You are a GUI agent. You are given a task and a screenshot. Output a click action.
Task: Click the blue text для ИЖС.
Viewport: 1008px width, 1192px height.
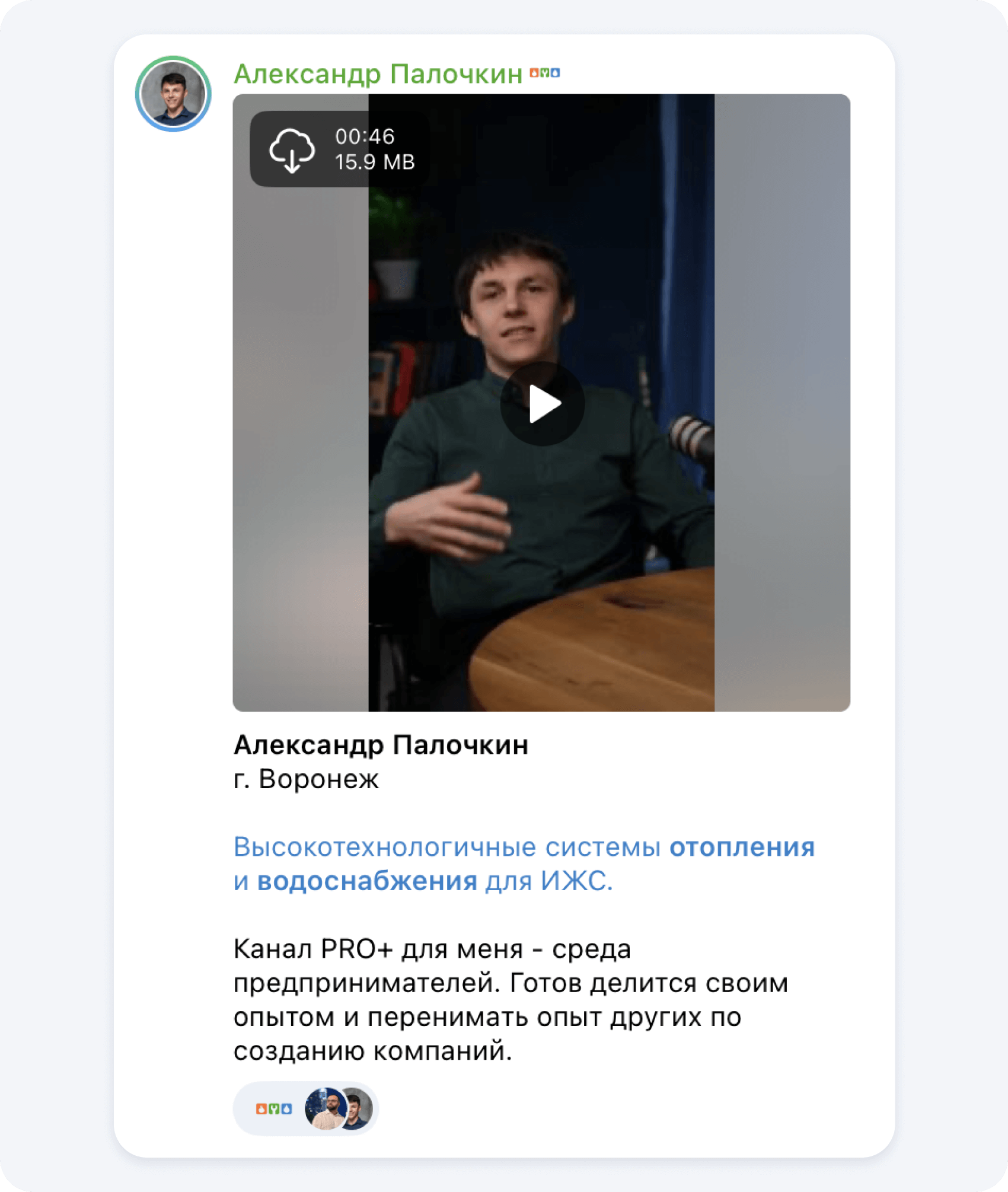pyautogui.click(x=549, y=881)
